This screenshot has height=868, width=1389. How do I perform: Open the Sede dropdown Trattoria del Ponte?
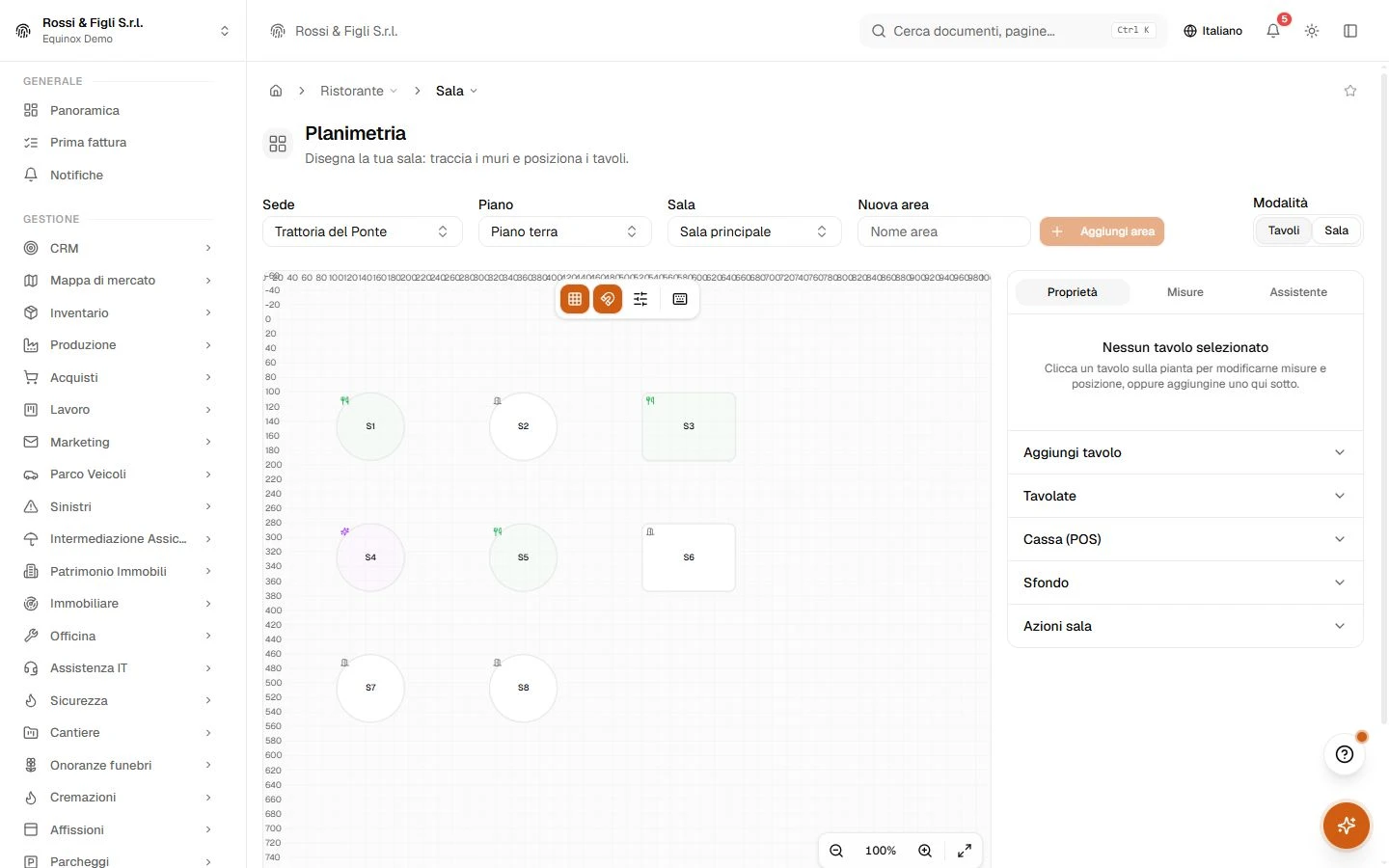tap(363, 231)
